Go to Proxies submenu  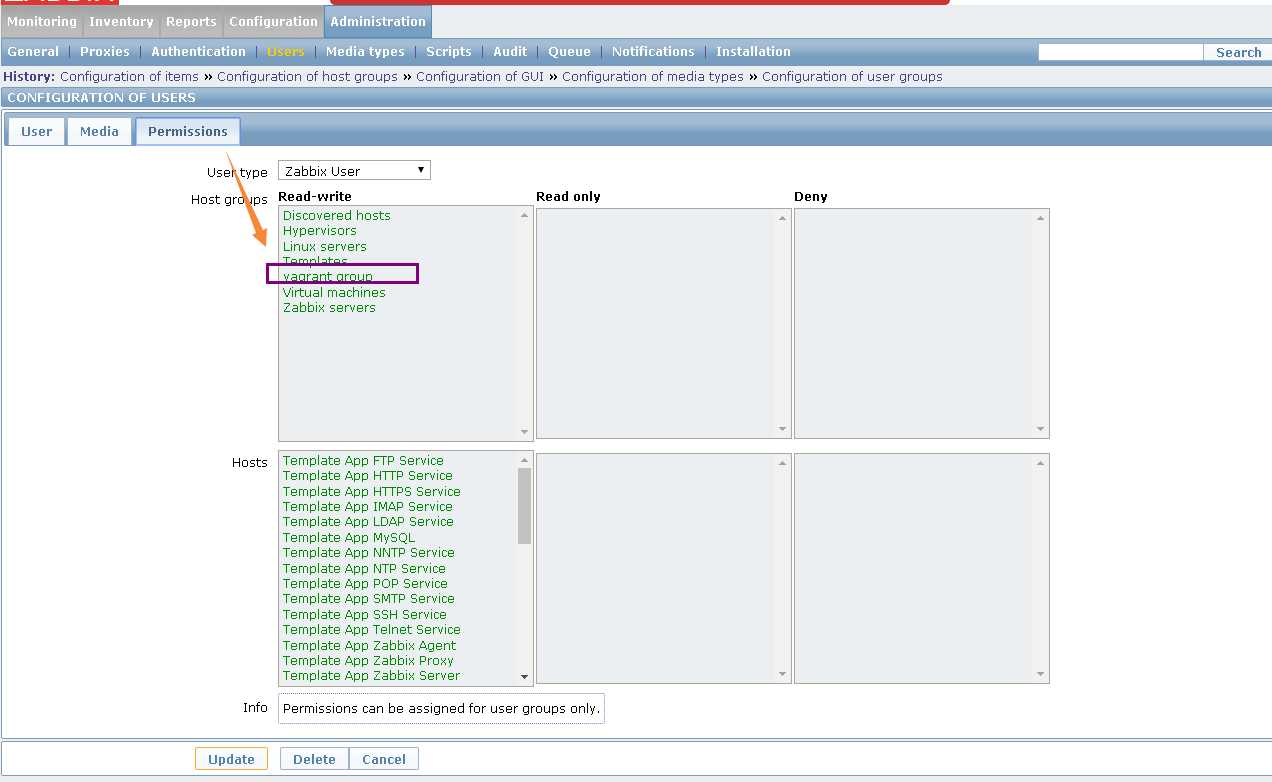[x=105, y=52]
